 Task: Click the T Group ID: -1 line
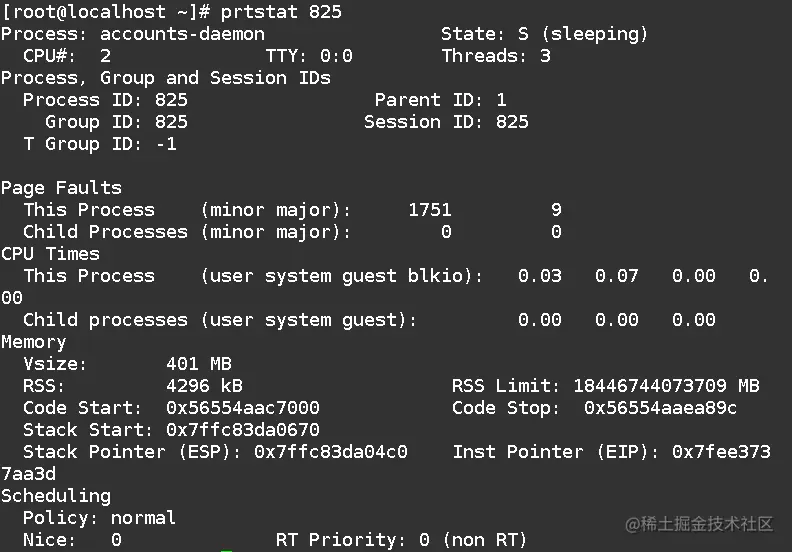pyautogui.click(x=100, y=144)
